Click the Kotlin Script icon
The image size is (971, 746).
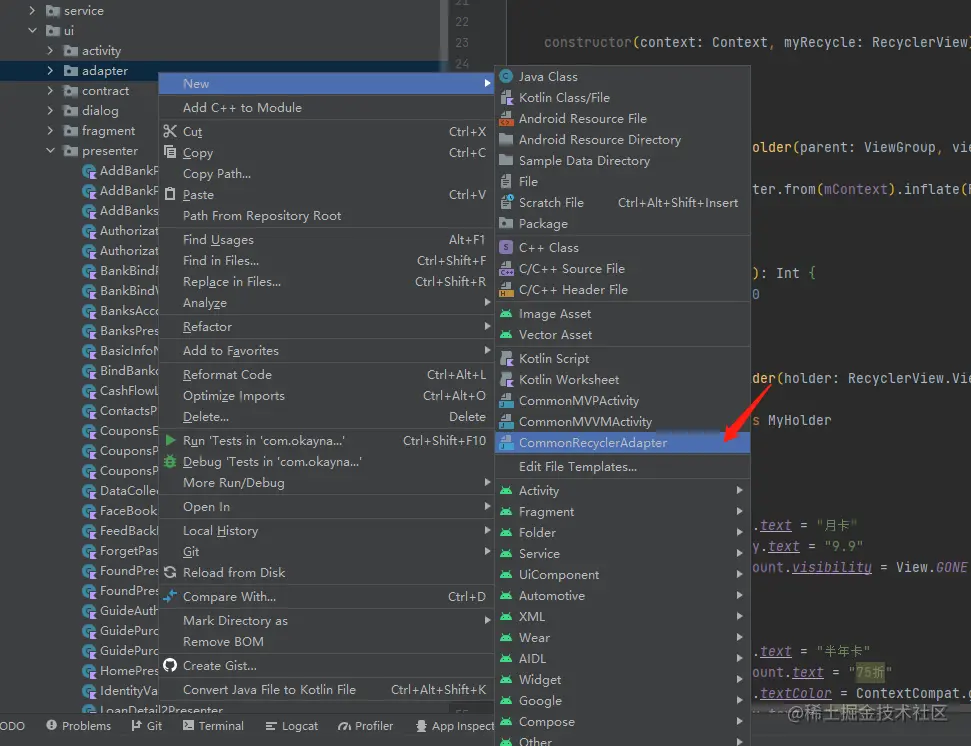click(x=506, y=358)
